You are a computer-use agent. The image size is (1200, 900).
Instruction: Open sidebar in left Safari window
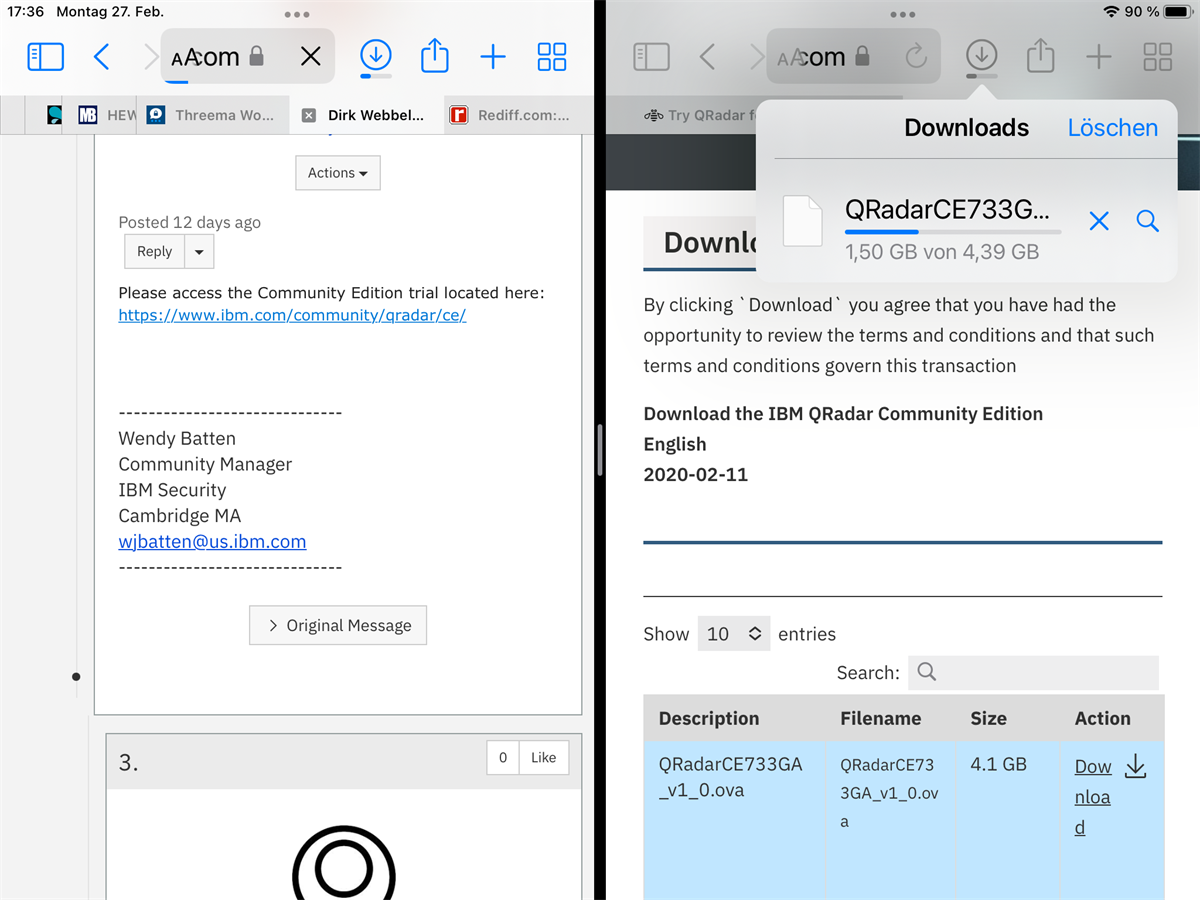tap(46, 56)
